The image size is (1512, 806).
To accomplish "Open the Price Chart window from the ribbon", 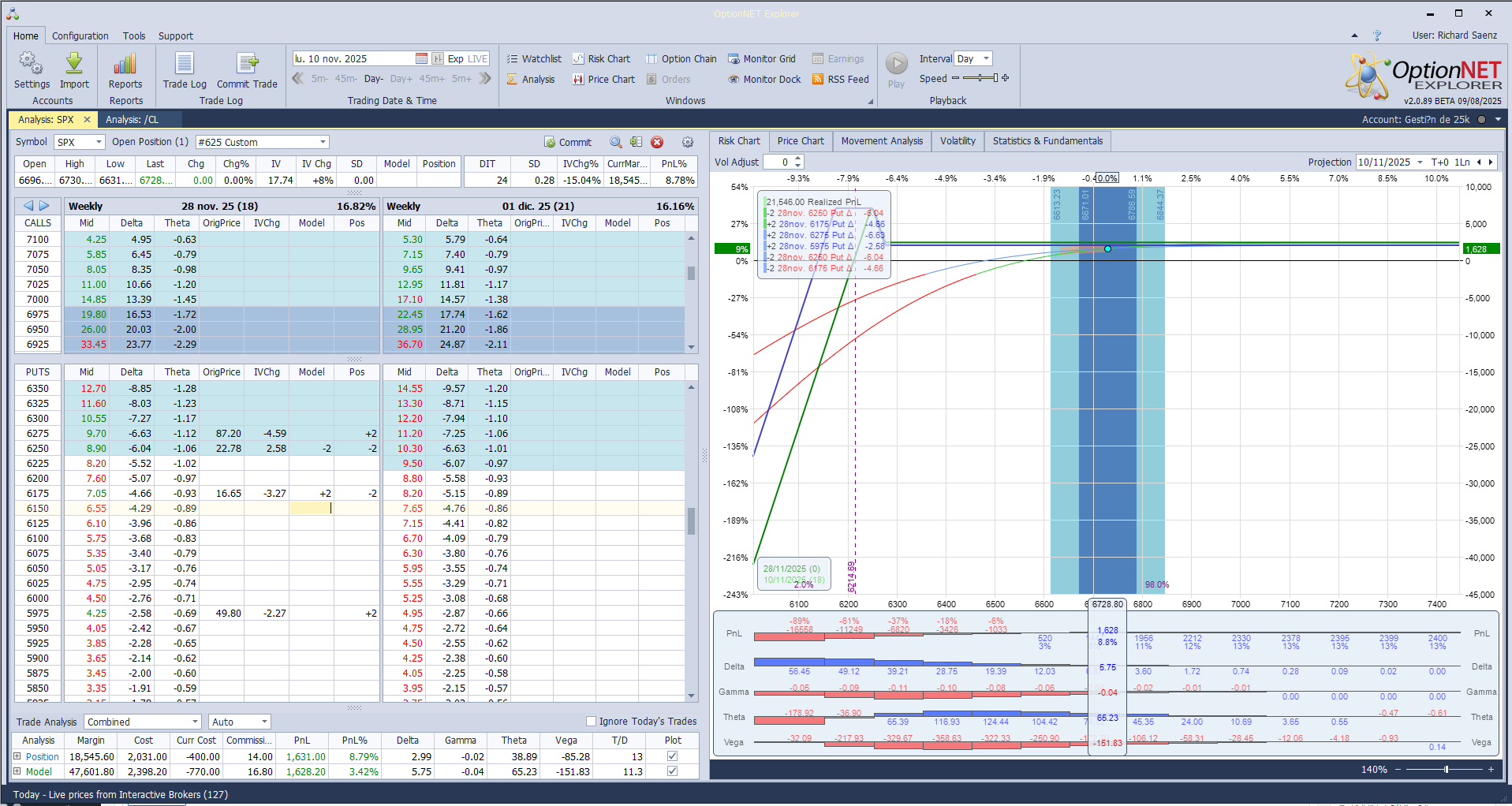I will pyautogui.click(x=603, y=79).
